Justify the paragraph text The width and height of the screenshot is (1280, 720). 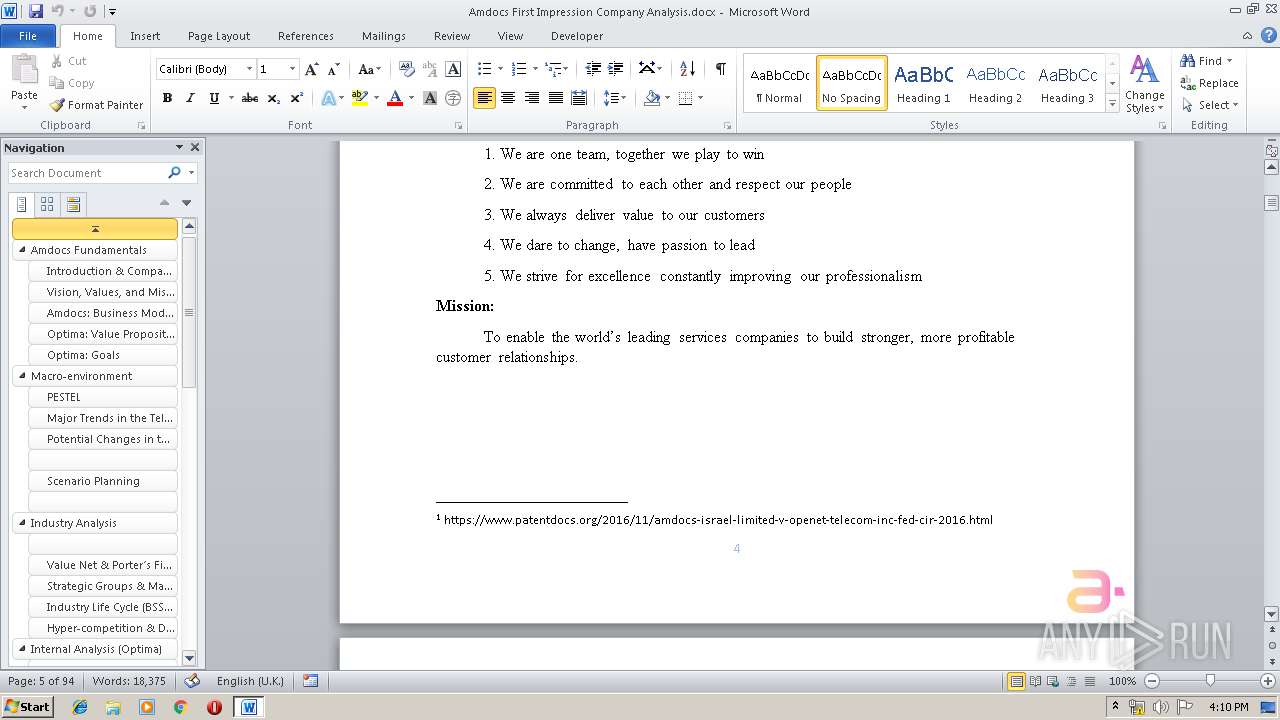(x=555, y=98)
